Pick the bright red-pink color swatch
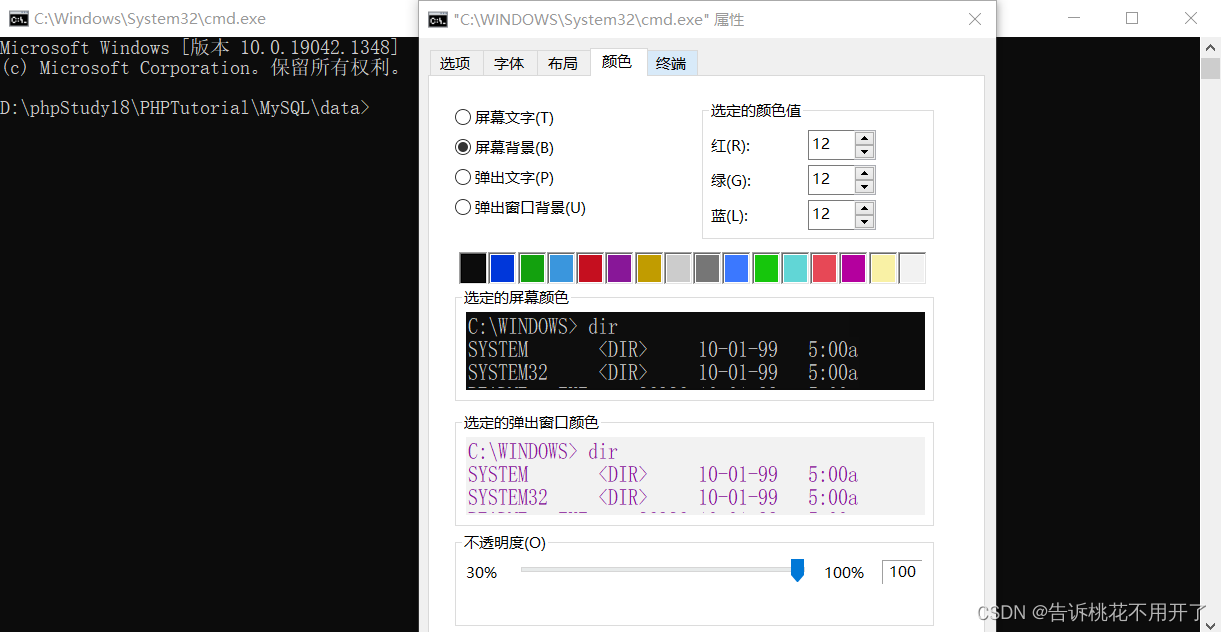Screen dimensions: 1221x632 coord(824,268)
